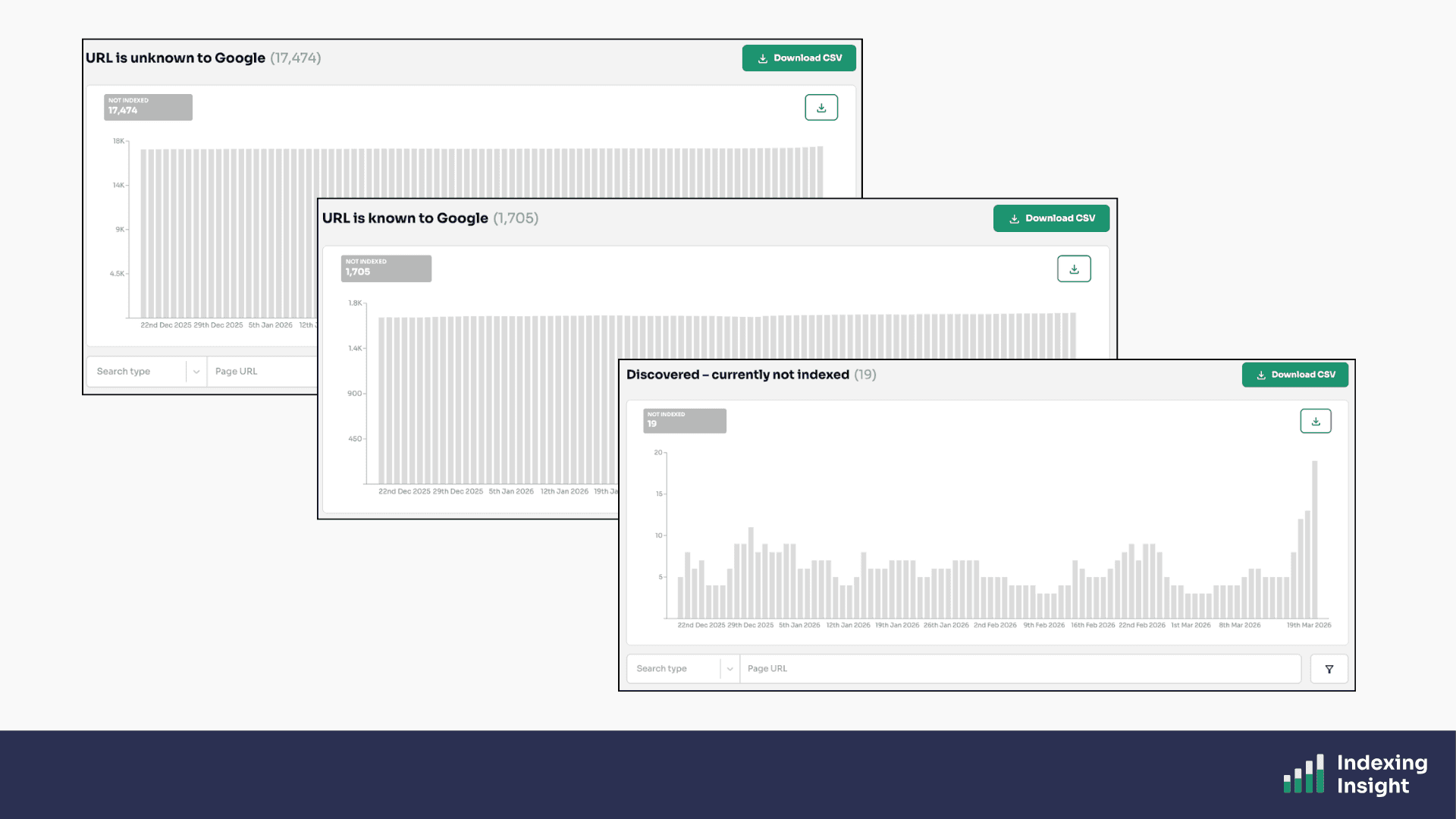Click Download CSV for Discovered not indexed panel
The width and height of the screenshot is (1456, 819).
point(1294,375)
